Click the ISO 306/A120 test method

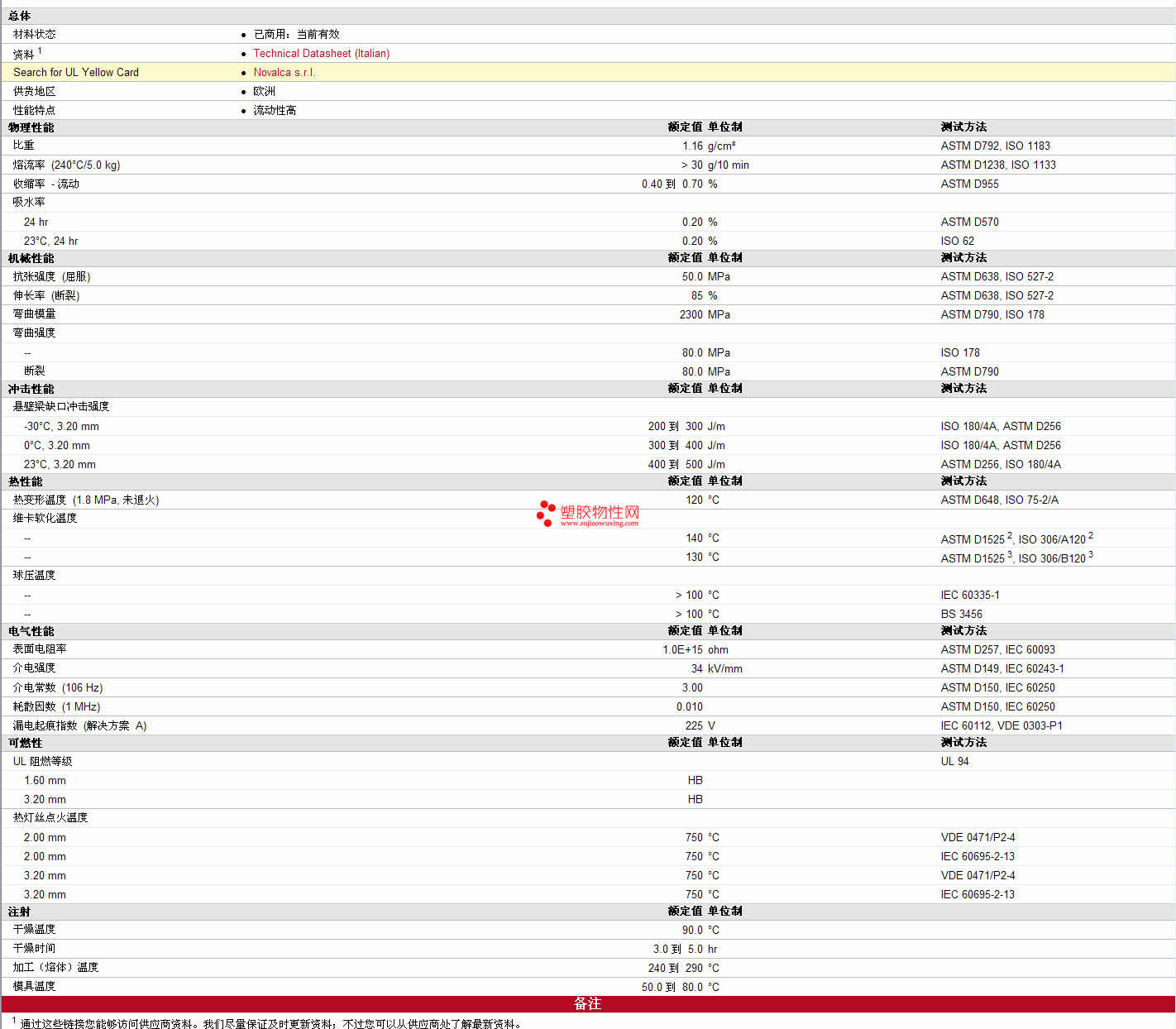coord(1052,539)
